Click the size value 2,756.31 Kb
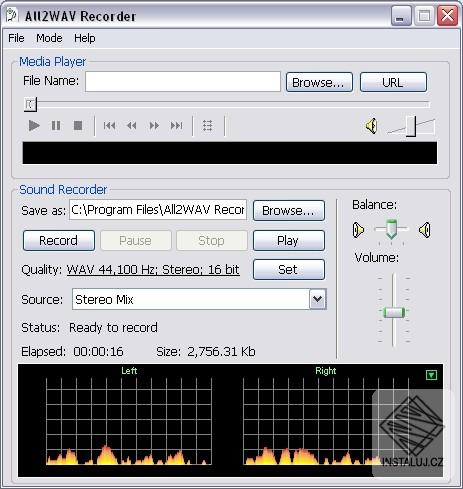This screenshot has height=489, width=463. click(x=221, y=352)
